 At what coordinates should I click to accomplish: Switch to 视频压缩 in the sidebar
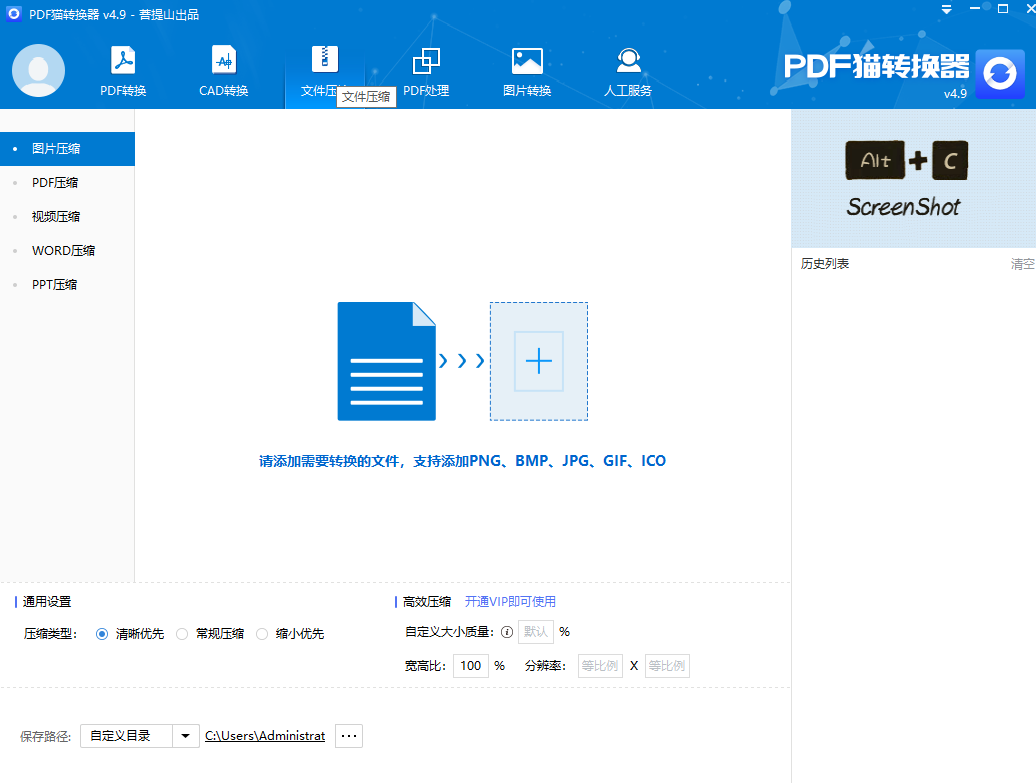67,217
